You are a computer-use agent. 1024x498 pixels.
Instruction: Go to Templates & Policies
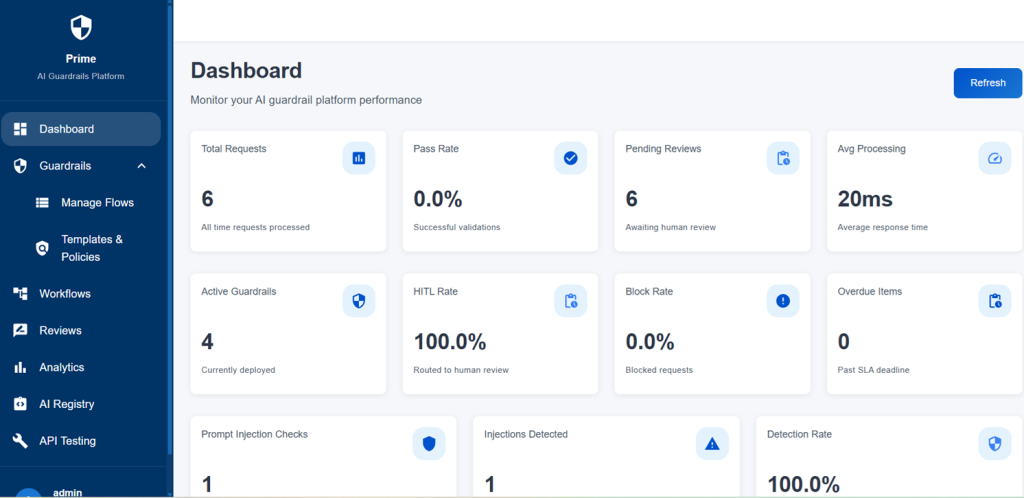(x=92, y=248)
